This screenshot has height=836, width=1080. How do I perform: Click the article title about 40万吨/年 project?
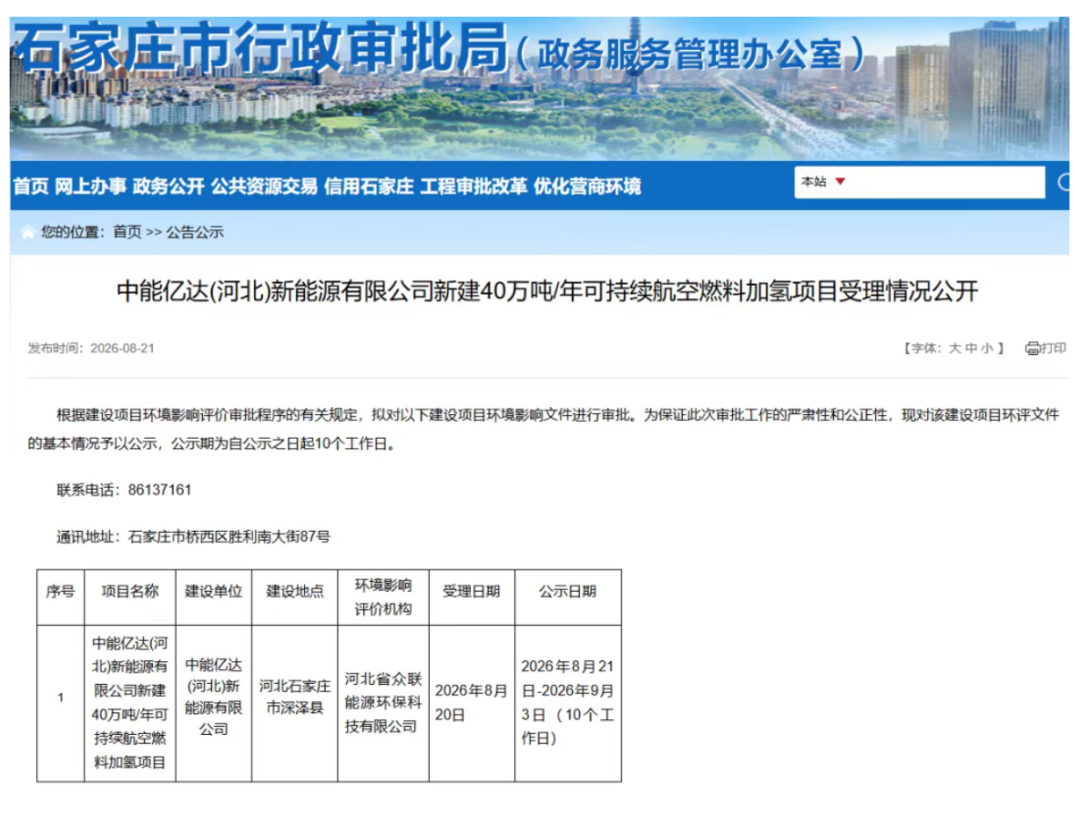click(547, 291)
